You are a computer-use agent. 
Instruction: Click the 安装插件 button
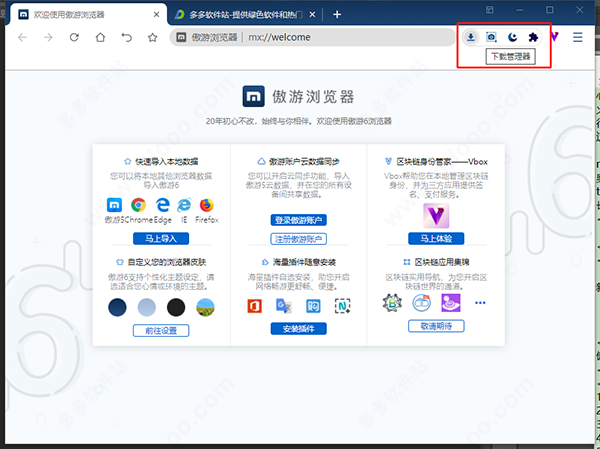(x=298, y=328)
